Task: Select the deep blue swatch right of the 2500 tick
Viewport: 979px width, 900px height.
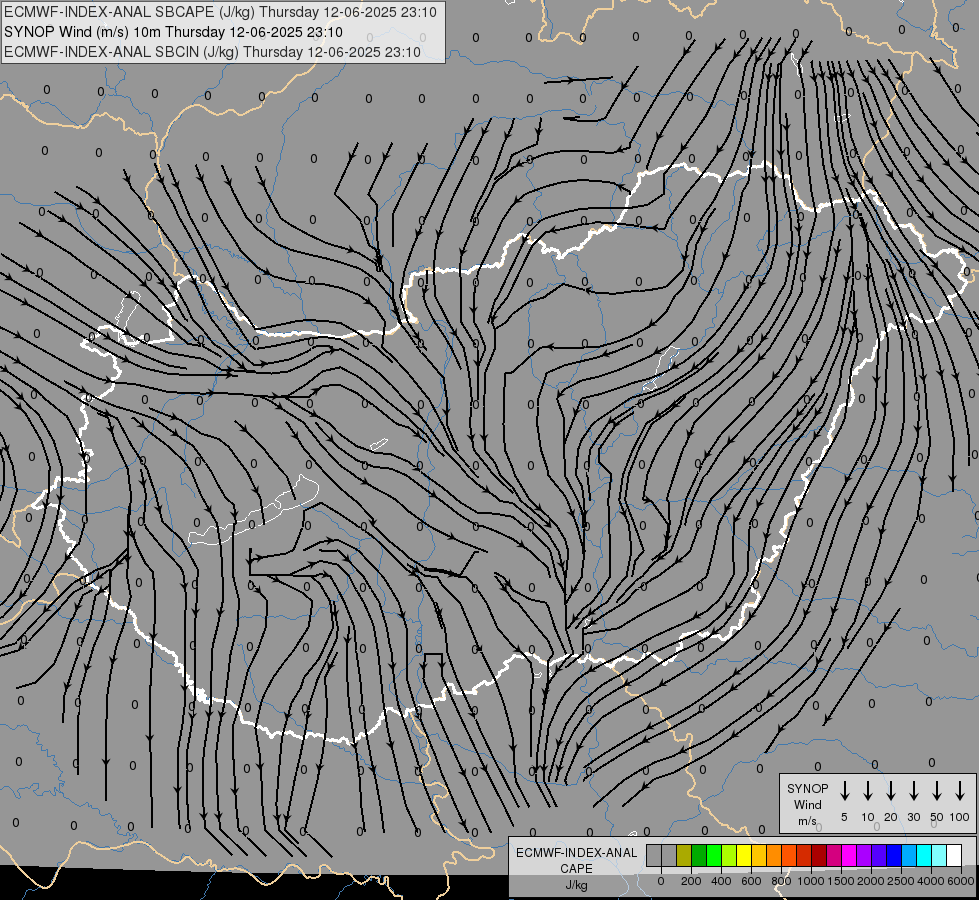Action: pyautogui.click(x=894, y=855)
